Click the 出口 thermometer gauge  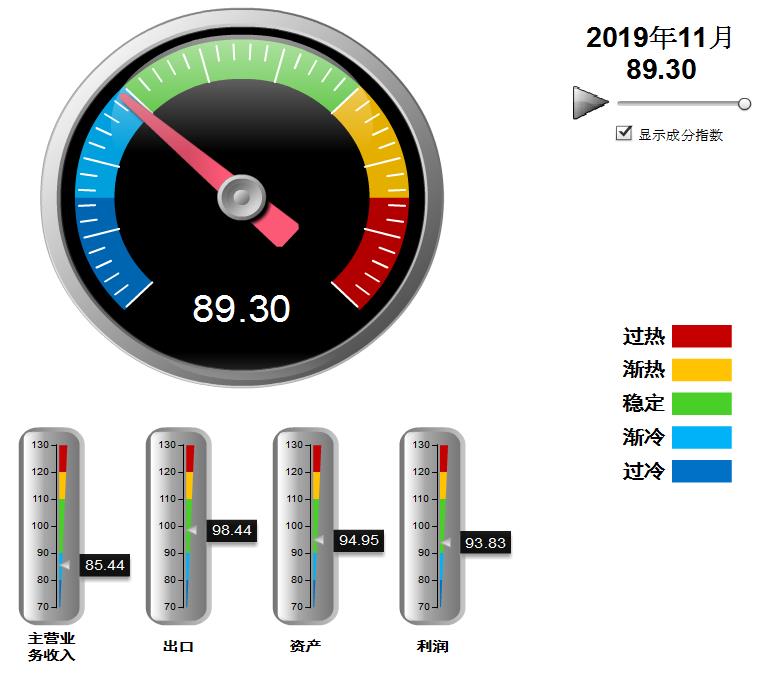[178, 526]
